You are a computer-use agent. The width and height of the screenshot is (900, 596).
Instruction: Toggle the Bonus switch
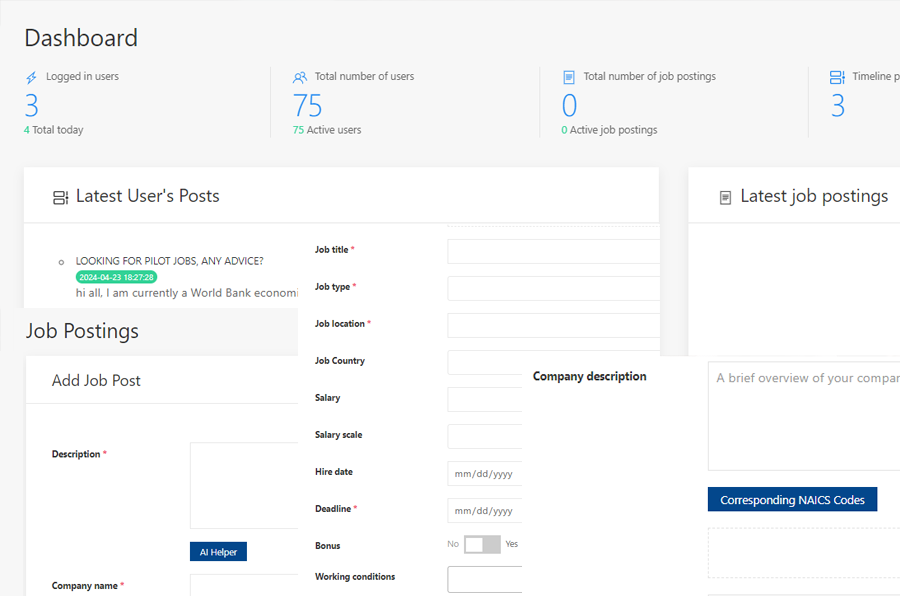click(x=482, y=545)
